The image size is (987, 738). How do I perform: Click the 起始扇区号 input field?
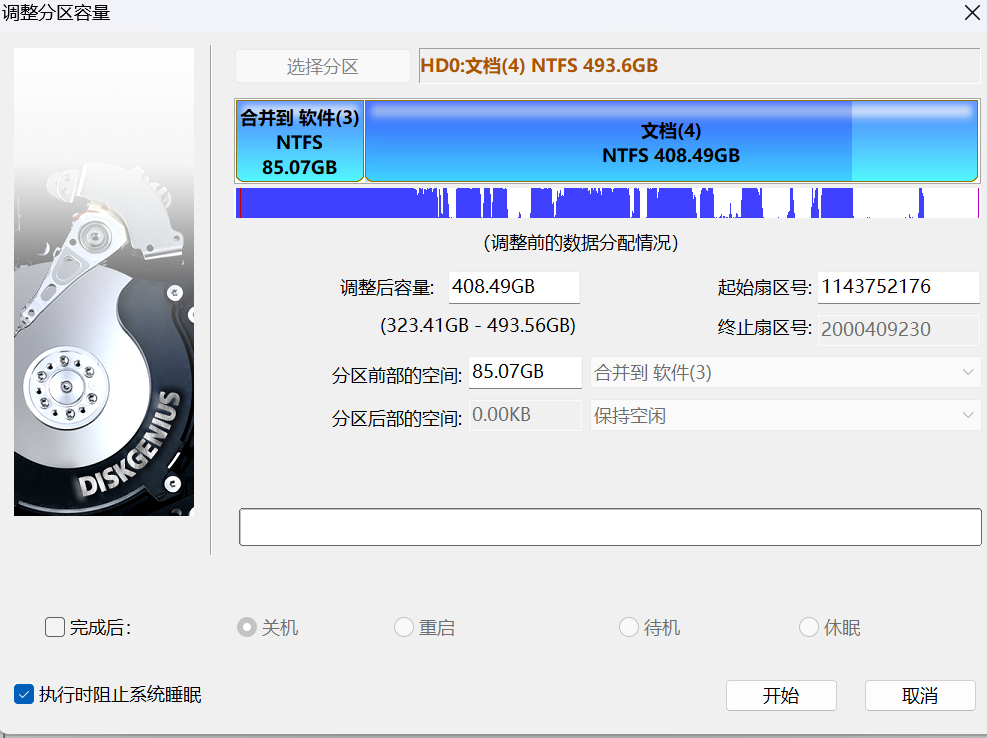coord(899,287)
